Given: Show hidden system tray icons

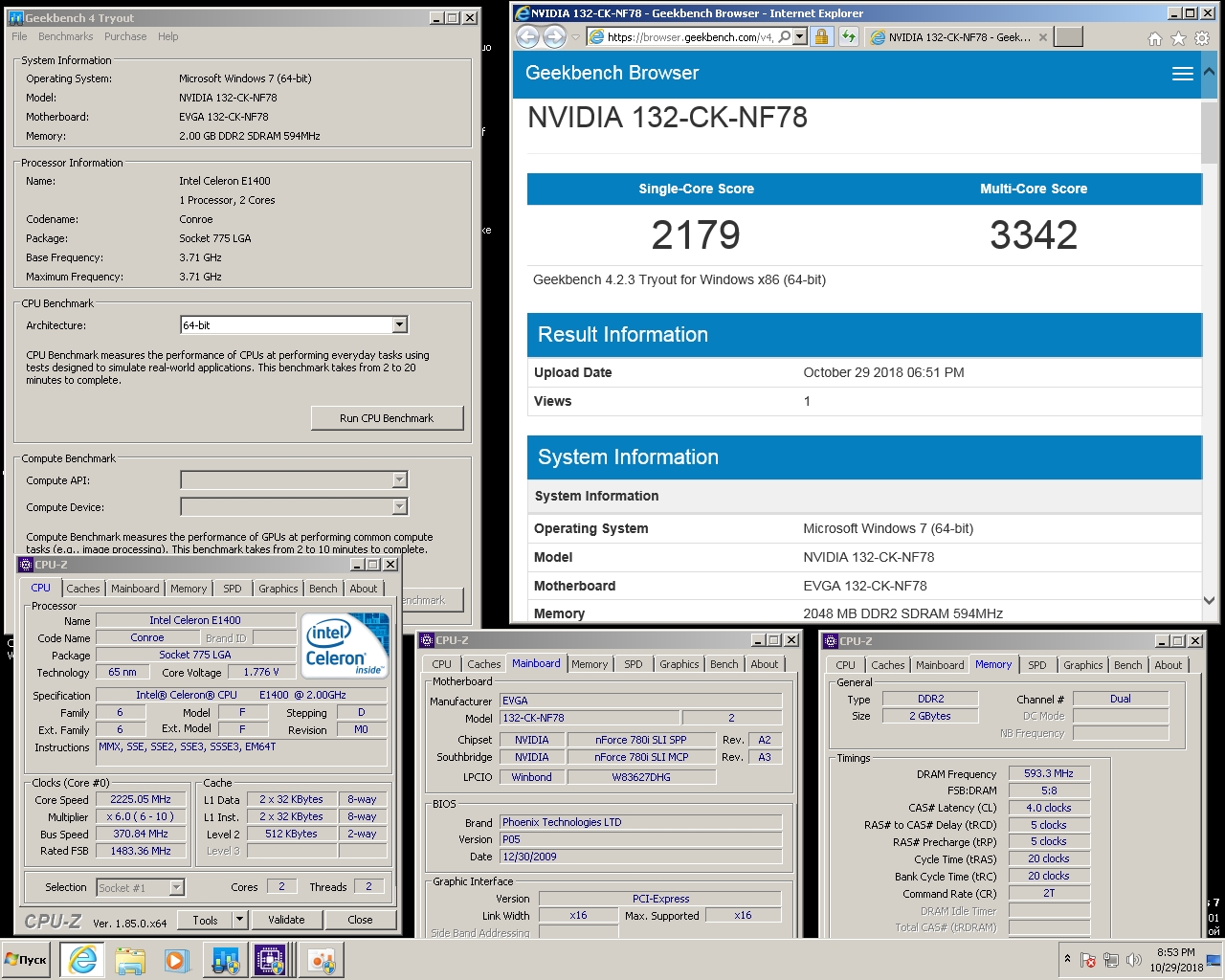Looking at the screenshot, I should tap(1067, 959).
